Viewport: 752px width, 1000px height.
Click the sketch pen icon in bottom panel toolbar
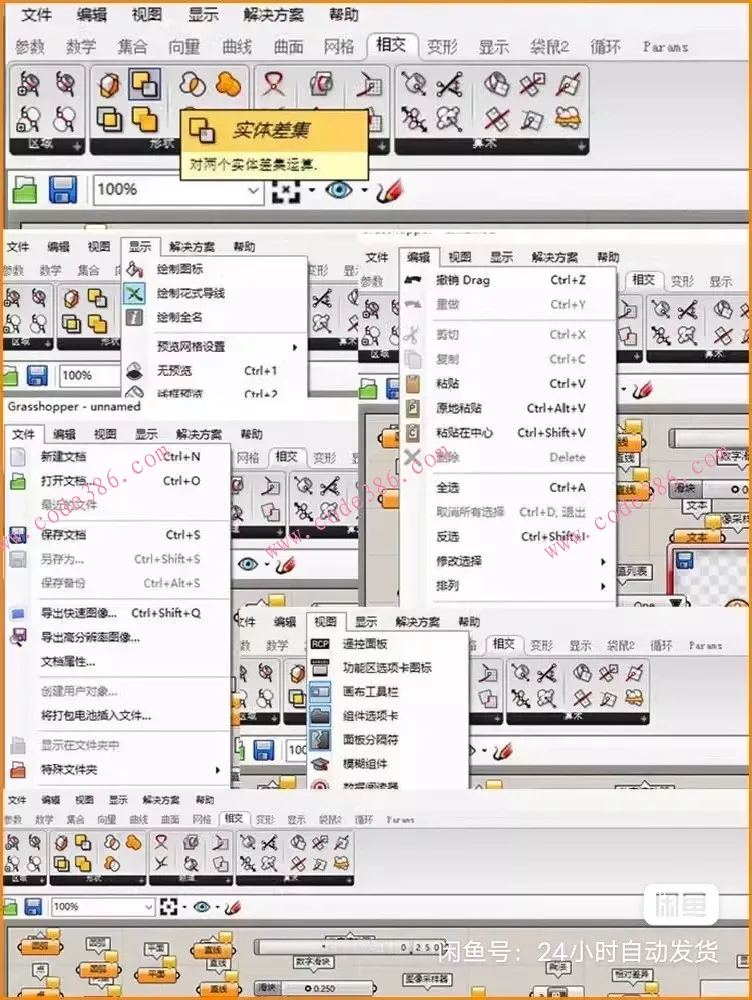(233, 906)
